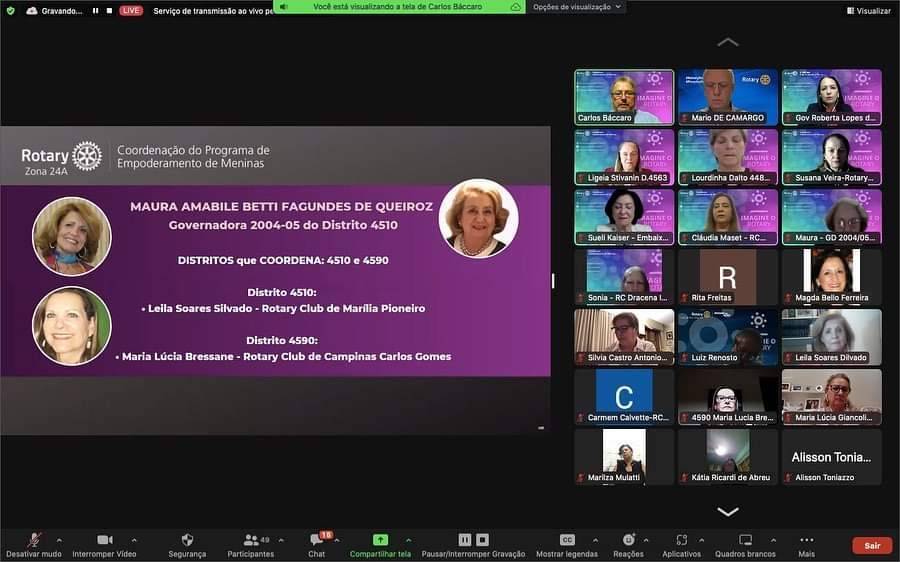Open the Chat panel

[316, 540]
